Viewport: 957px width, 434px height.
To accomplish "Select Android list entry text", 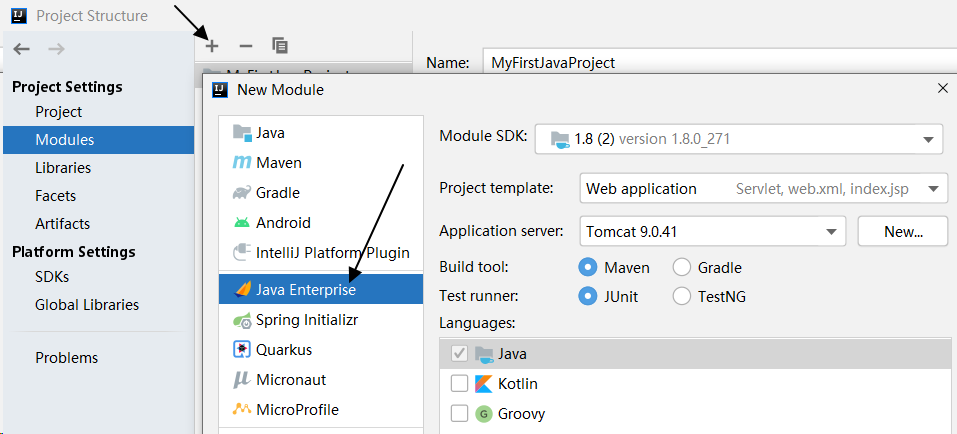I will coord(283,223).
